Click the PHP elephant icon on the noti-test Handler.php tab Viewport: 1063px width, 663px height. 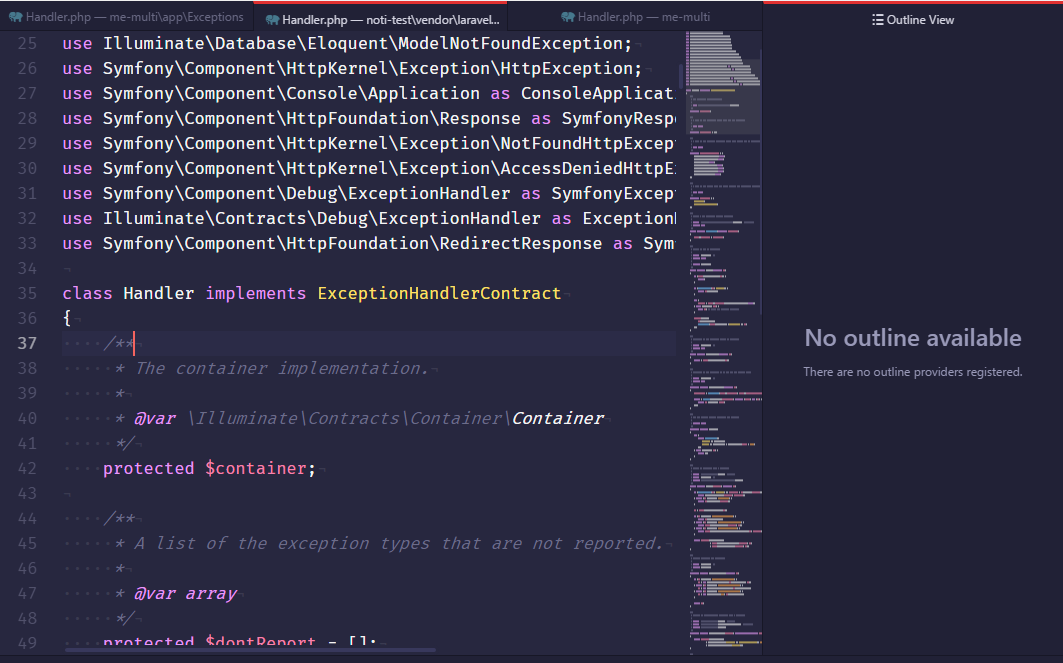[272, 20]
